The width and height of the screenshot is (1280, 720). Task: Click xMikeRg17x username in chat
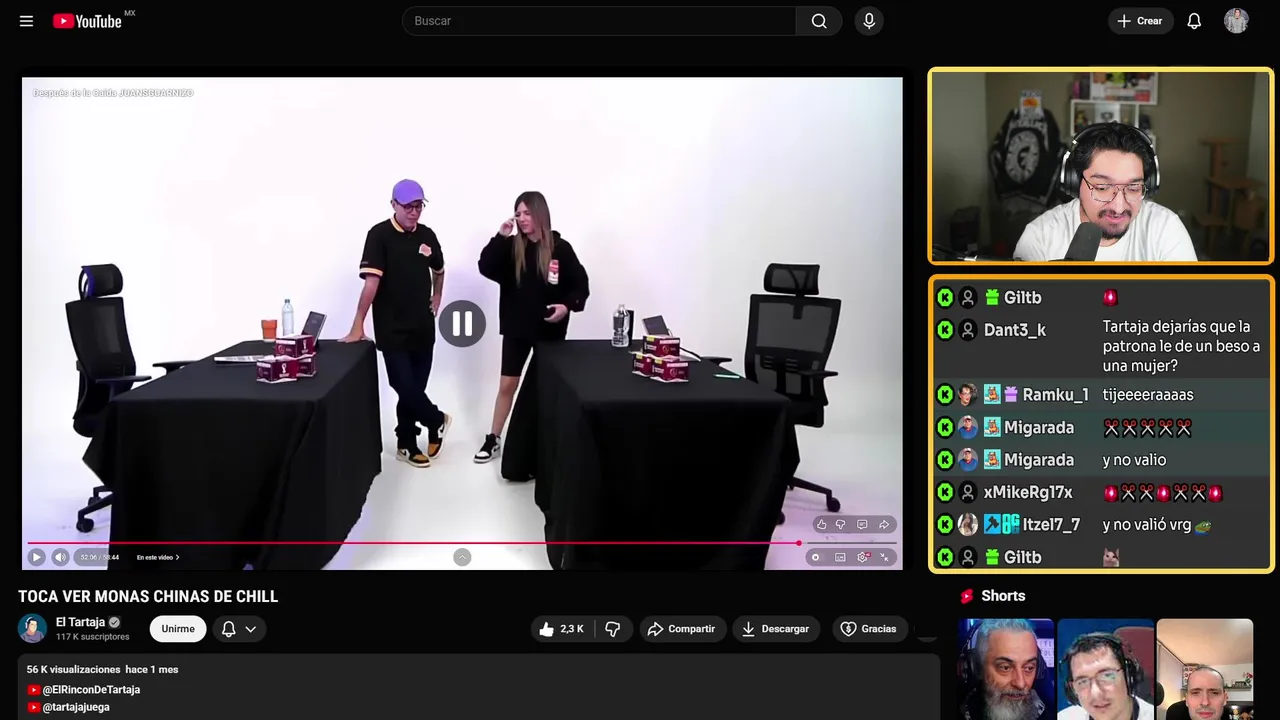[1028, 492]
